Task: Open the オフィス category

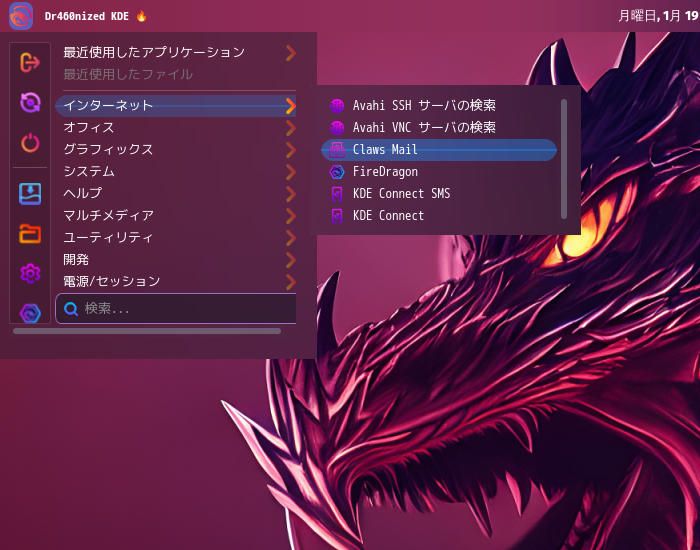Action: 175,128
